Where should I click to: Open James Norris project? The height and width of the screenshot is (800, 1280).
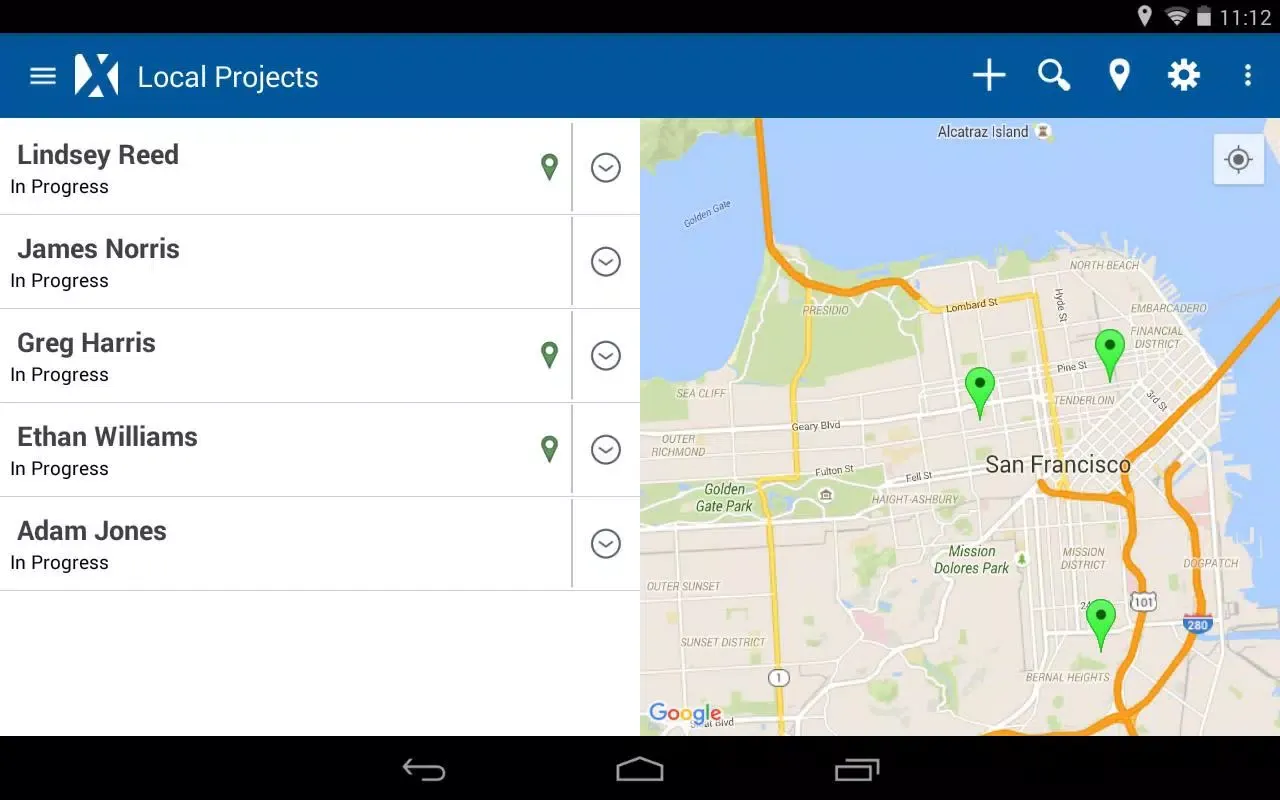coord(285,262)
